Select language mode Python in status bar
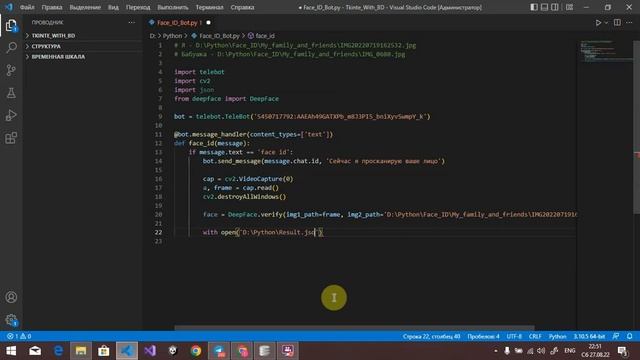Screen dimensions: 640x360 (x=557, y=336)
